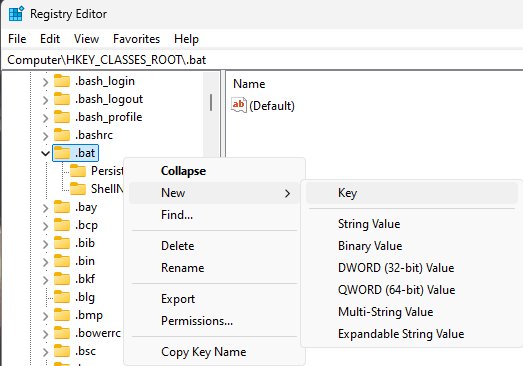Select Export from the context menu
The width and height of the screenshot is (523, 366).
tap(214, 299)
